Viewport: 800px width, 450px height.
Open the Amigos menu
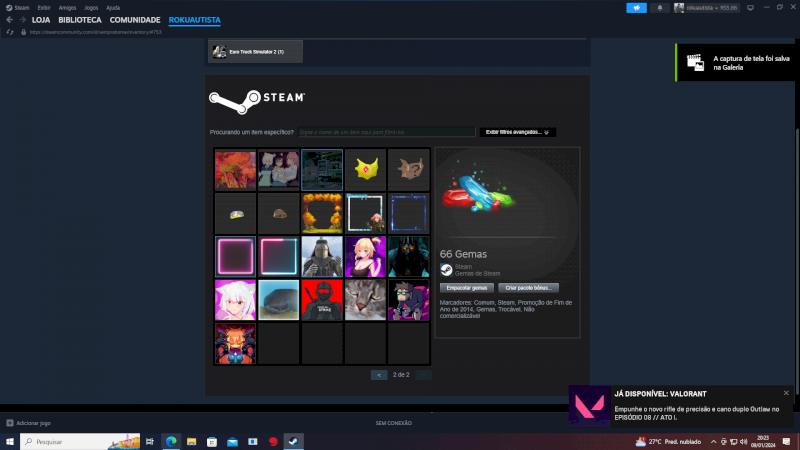67,8
